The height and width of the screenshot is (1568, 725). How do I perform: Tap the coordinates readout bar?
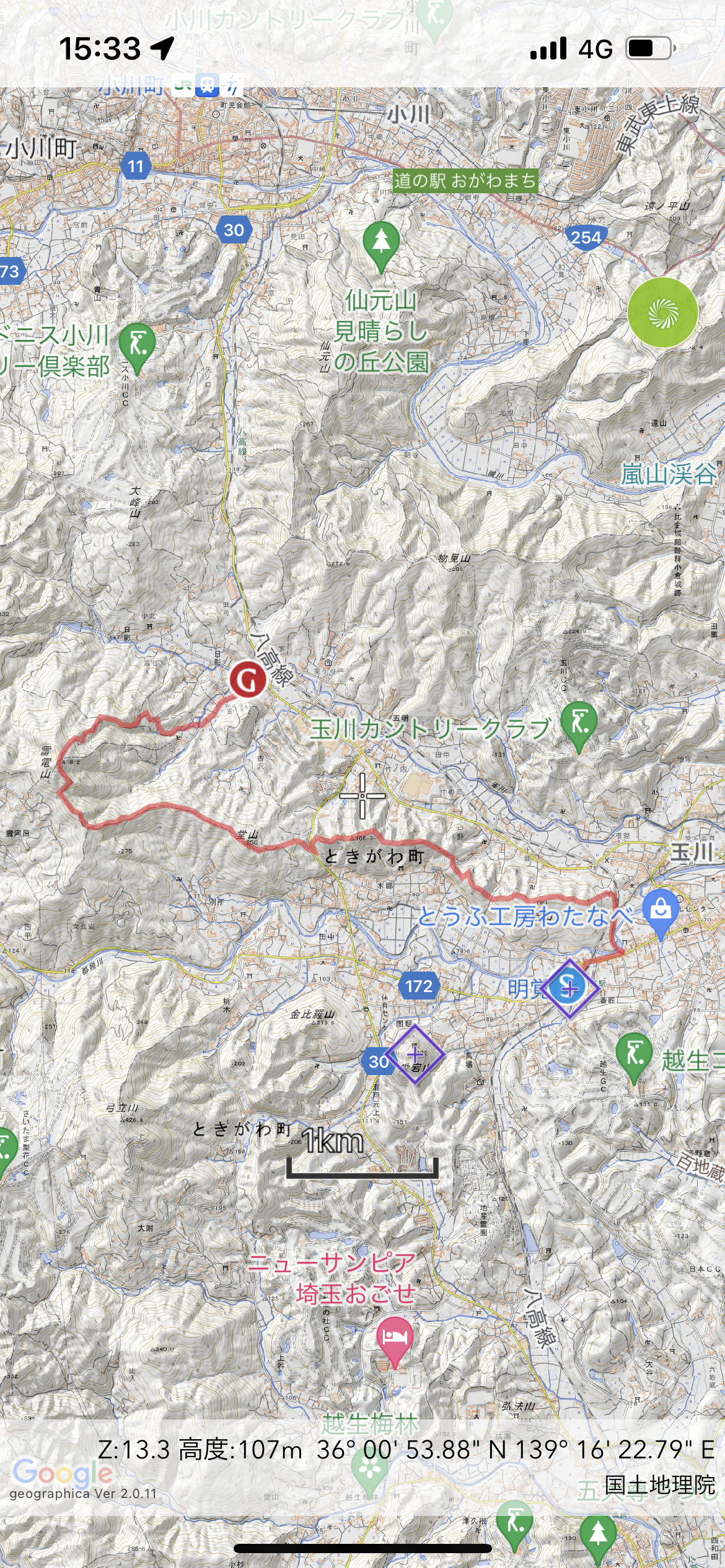(406, 1450)
